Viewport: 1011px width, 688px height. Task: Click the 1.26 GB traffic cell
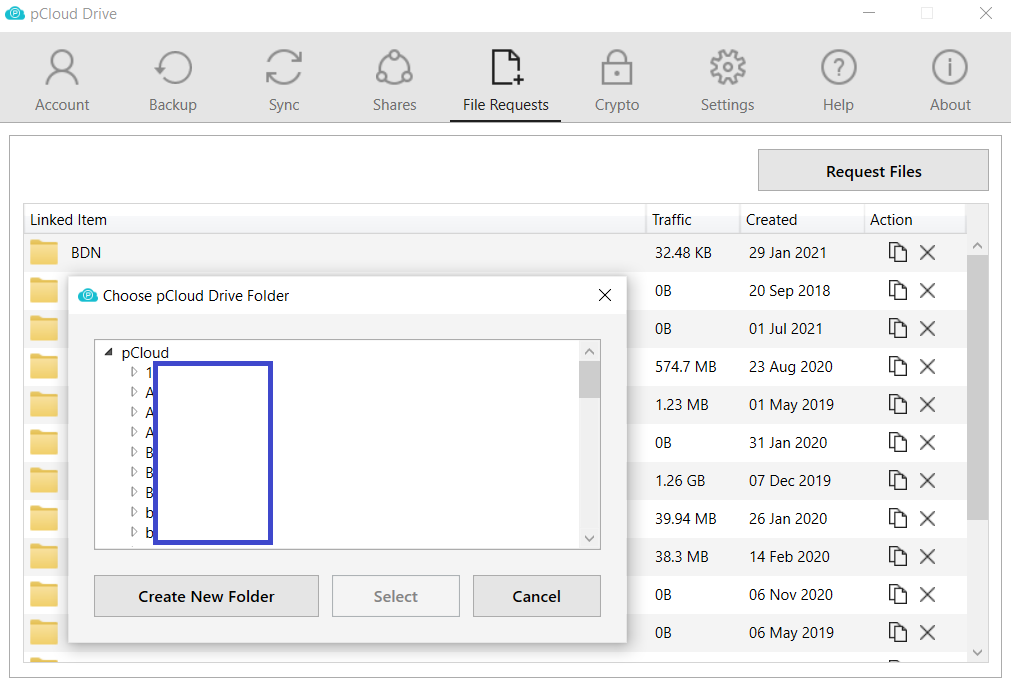(x=680, y=480)
